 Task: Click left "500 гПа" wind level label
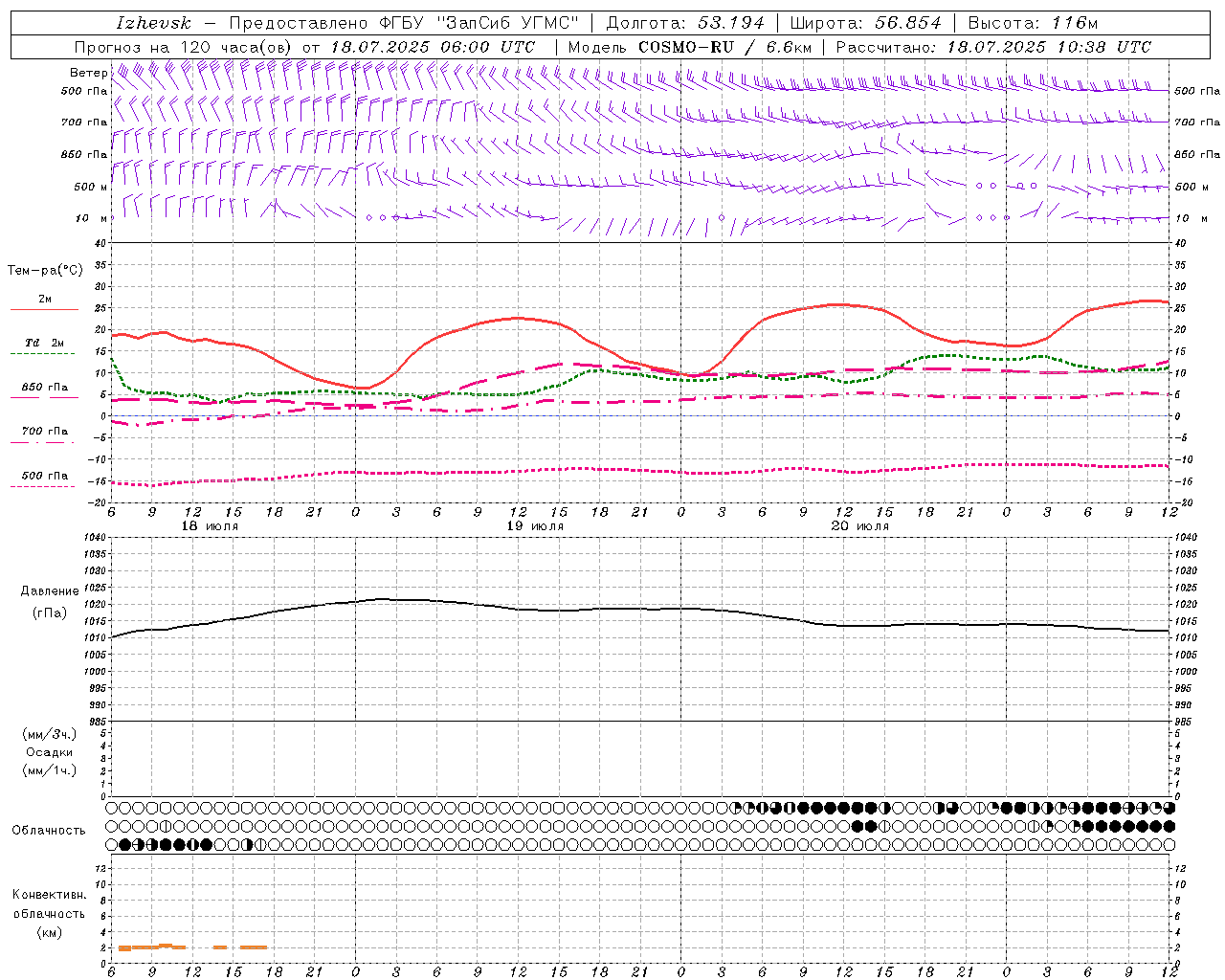pos(85,91)
